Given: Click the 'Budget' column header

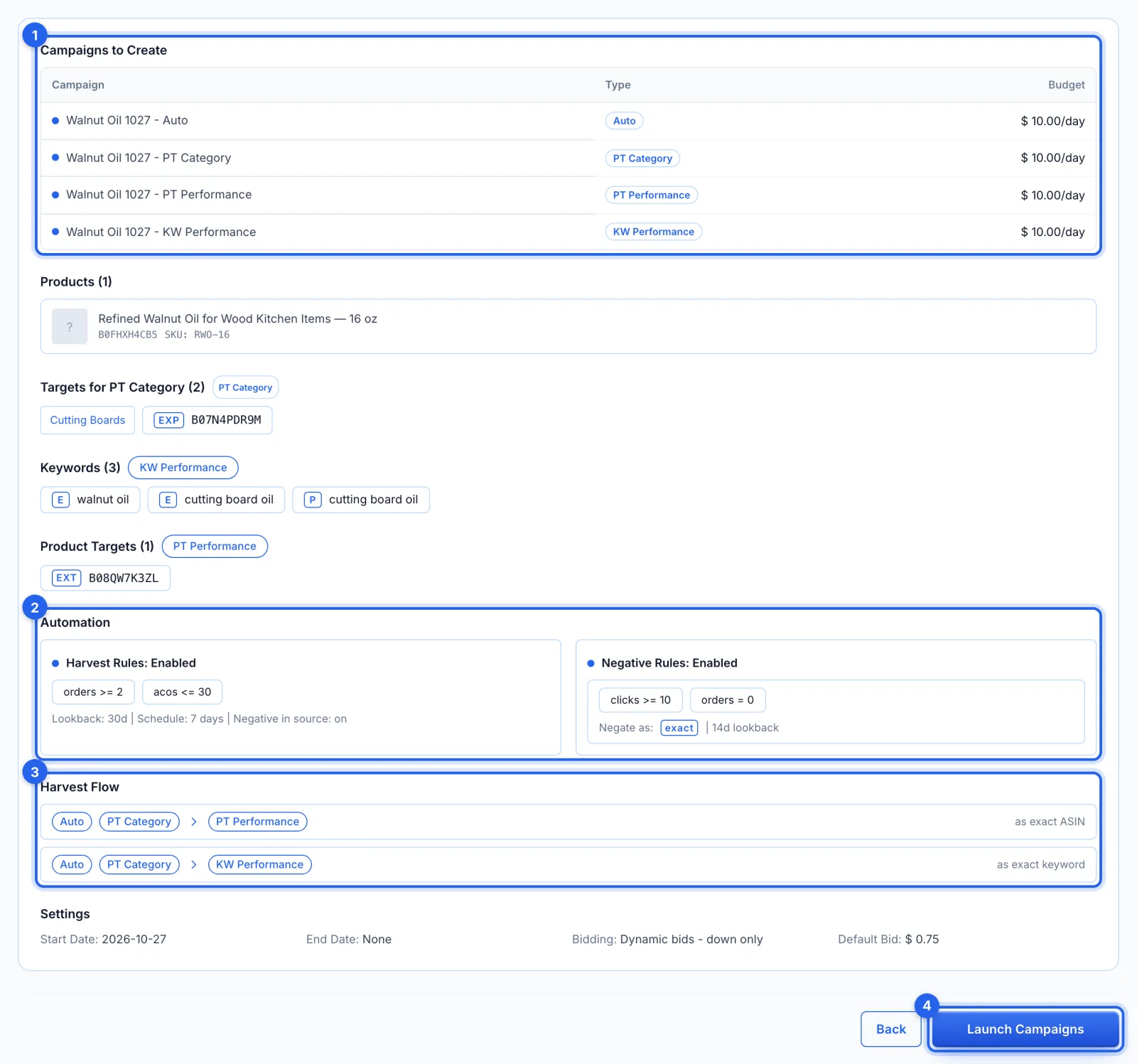Looking at the screenshot, I should coord(1066,85).
